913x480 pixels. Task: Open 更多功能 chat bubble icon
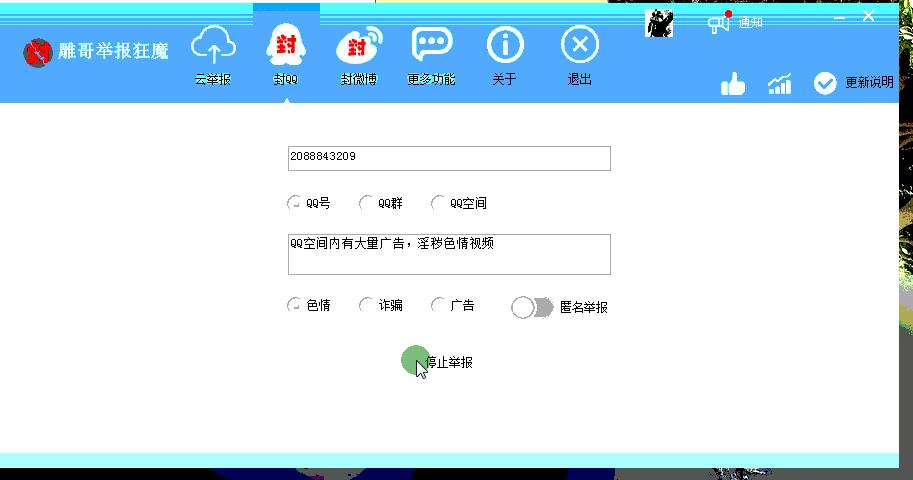point(432,46)
